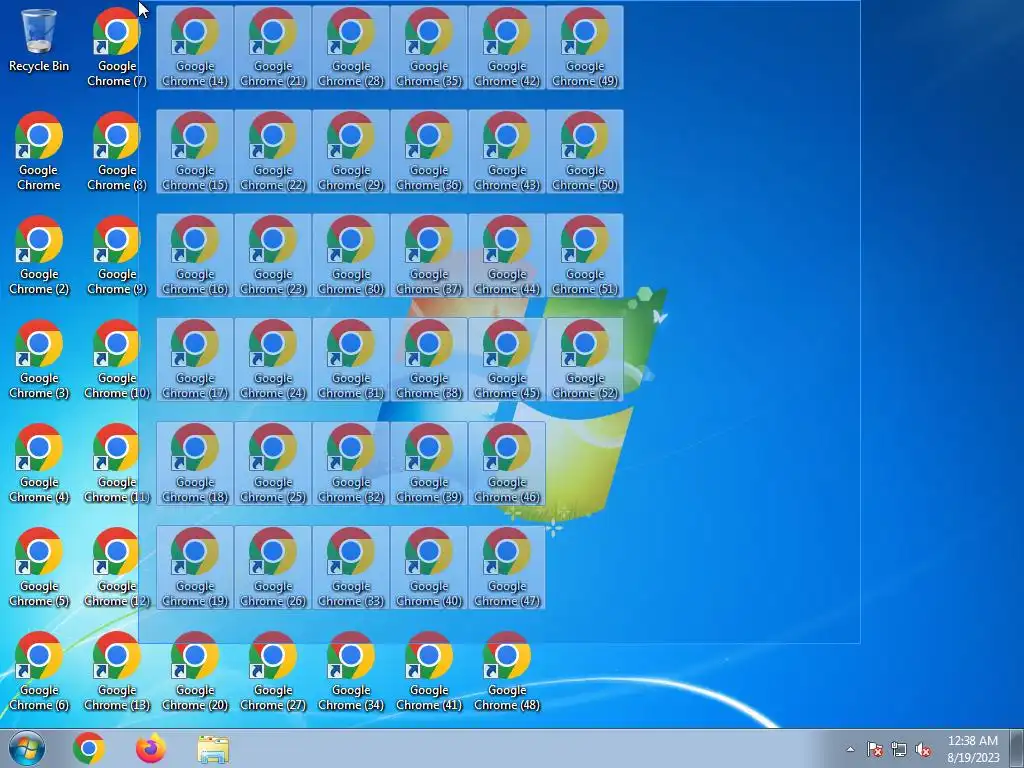The image size is (1024, 768).
Task: Open Windows Explorer from the taskbar
Action: [x=213, y=748]
